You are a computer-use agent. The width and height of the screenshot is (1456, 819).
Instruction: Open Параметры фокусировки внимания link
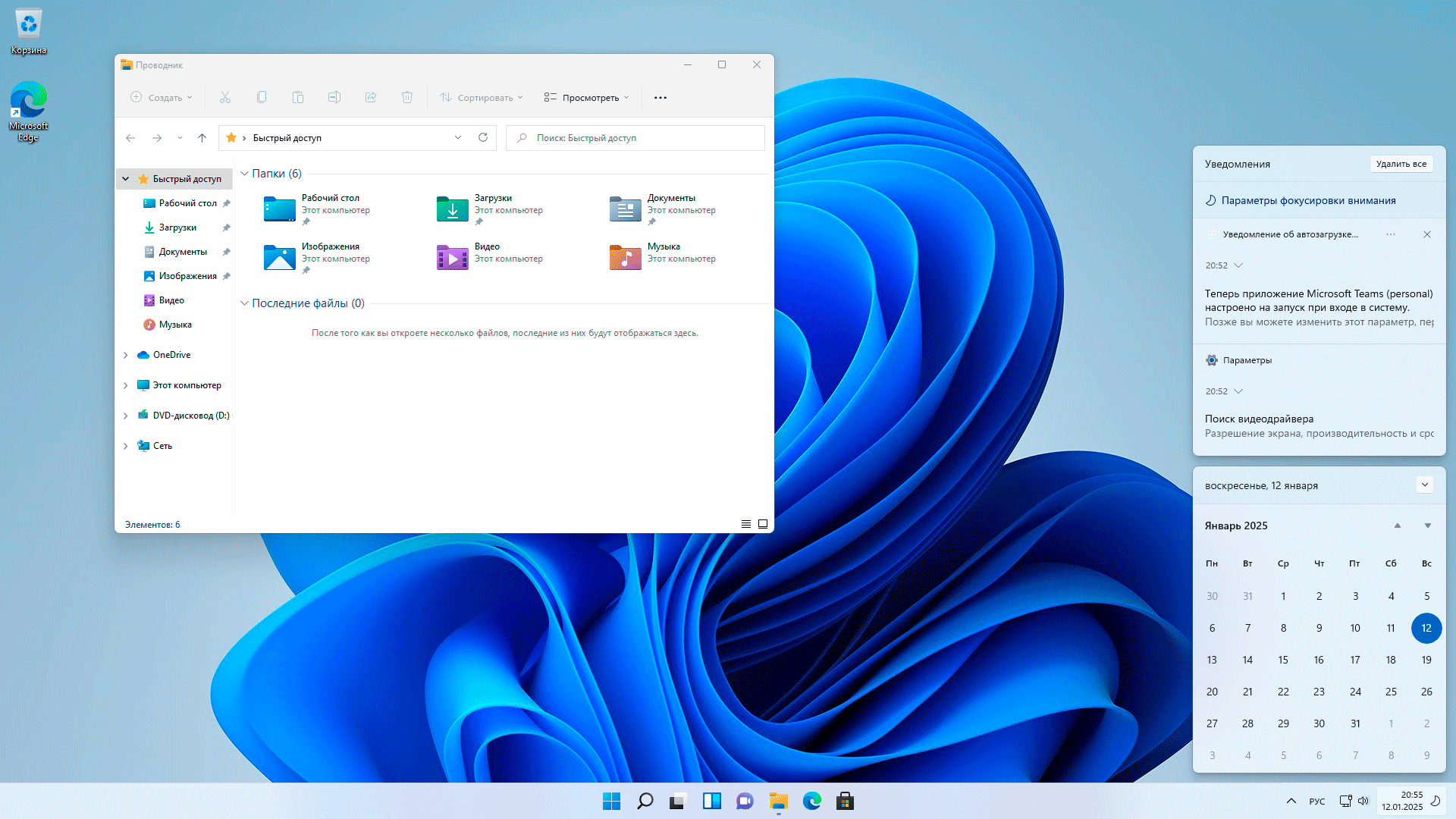coord(1308,200)
